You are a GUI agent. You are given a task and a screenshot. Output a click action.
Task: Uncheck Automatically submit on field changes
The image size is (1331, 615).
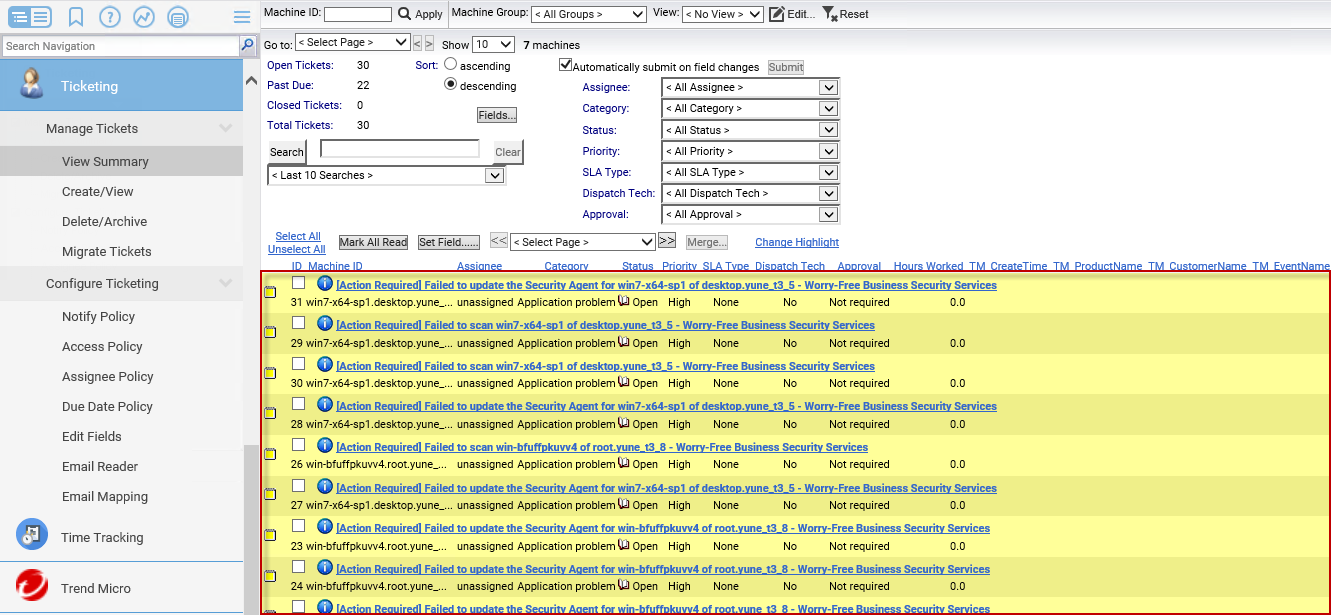coord(565,66)
